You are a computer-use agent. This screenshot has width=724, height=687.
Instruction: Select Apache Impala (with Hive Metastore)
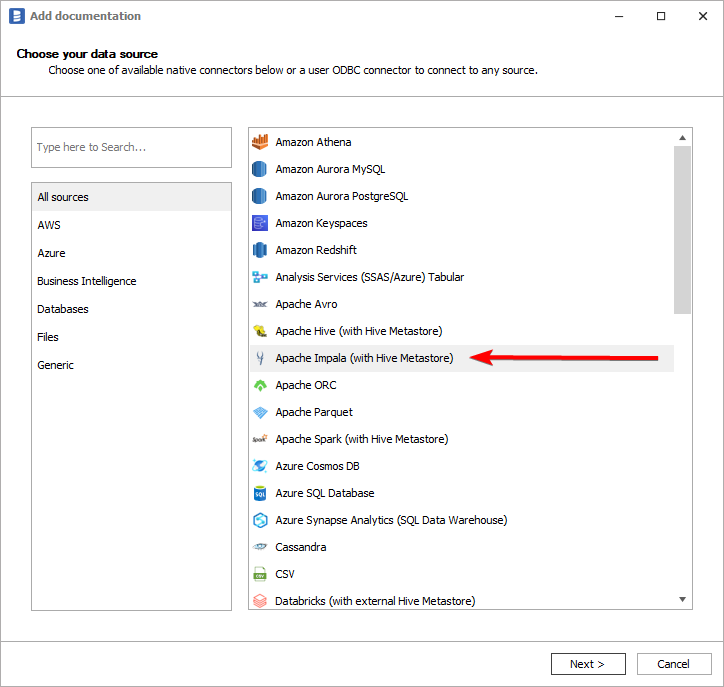click(364, 358)
